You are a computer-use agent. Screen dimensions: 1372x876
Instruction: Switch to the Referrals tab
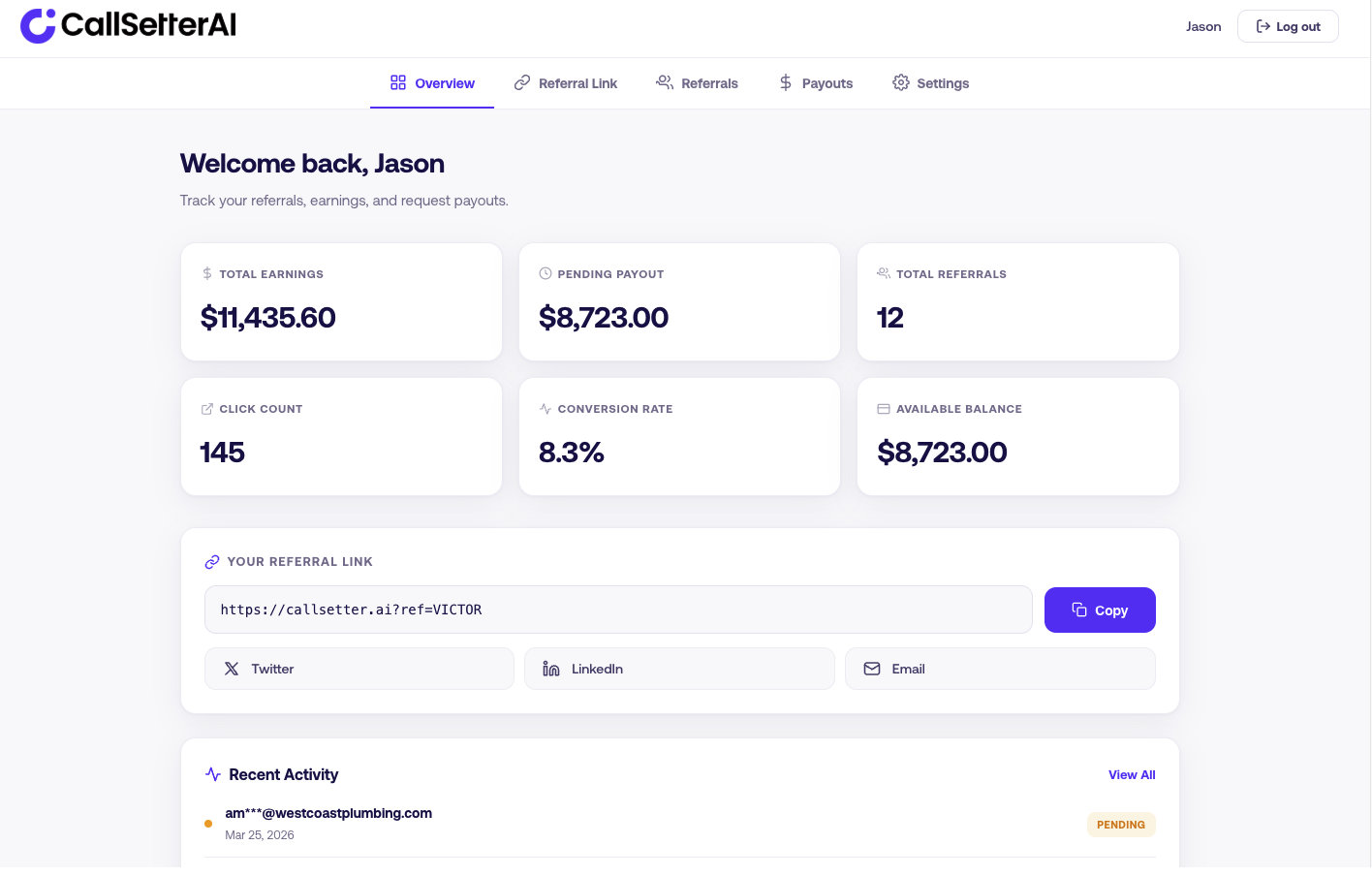click(697, 83)
